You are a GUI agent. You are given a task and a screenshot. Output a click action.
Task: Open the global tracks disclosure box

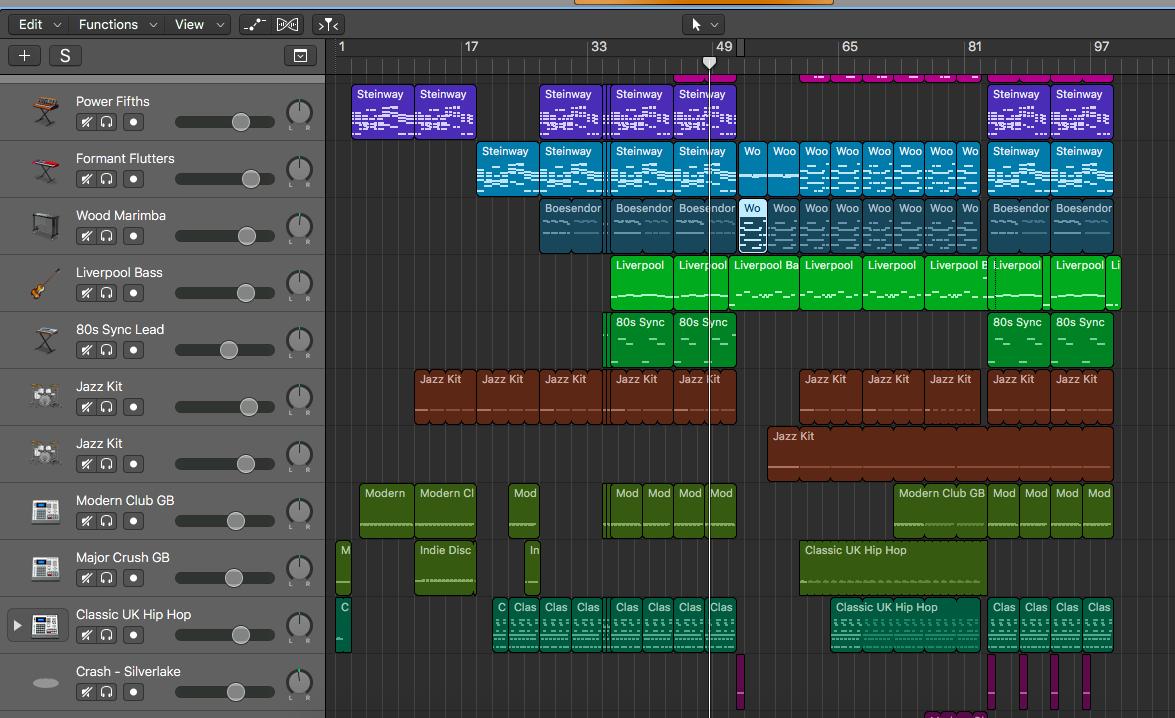(x=300, y=55)
